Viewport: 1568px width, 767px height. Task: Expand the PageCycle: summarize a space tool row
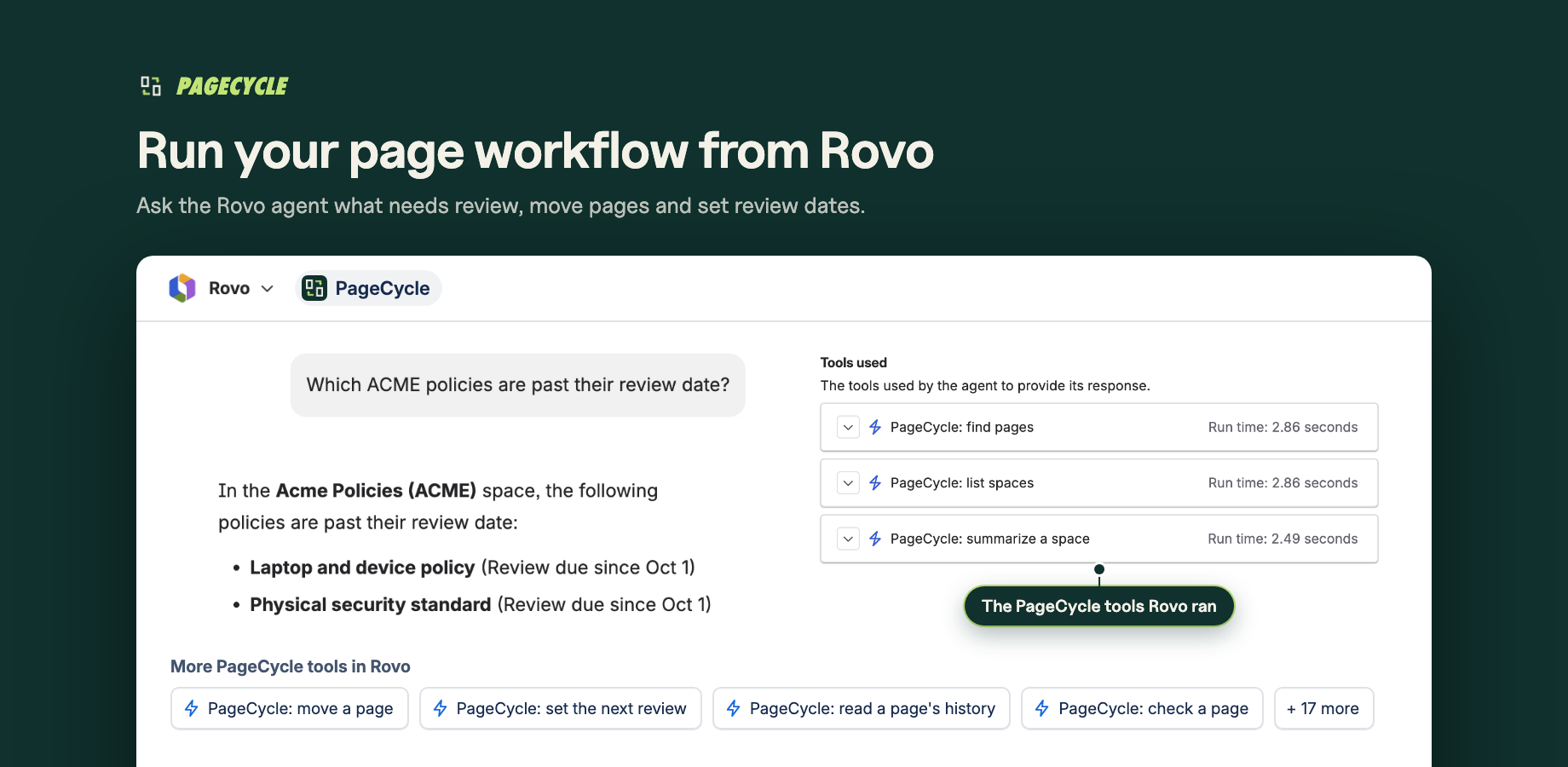click(848, 539)
